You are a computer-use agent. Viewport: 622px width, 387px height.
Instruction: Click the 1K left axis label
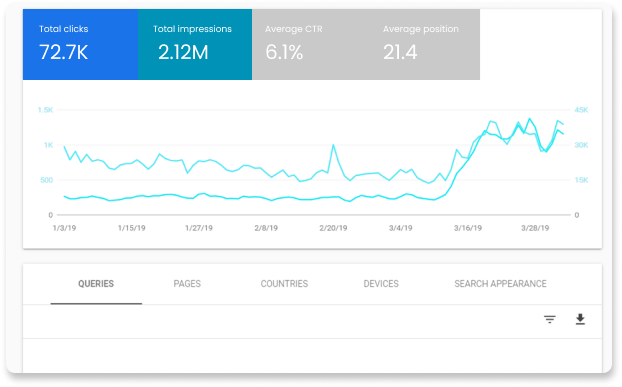click(48, 145)
